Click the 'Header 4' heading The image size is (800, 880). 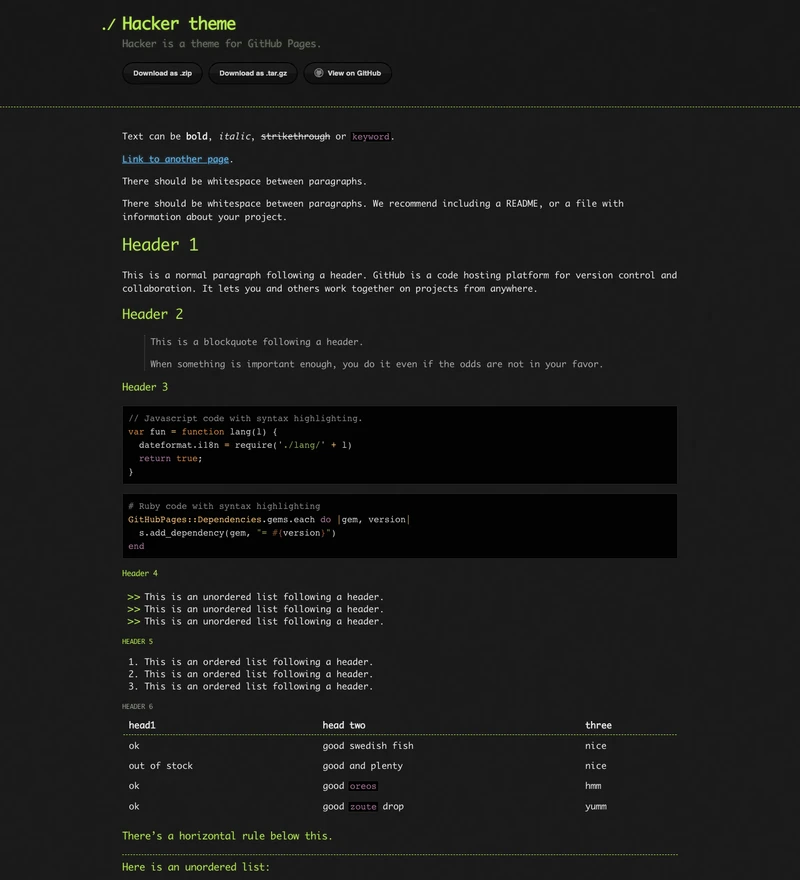click(140, 573)
